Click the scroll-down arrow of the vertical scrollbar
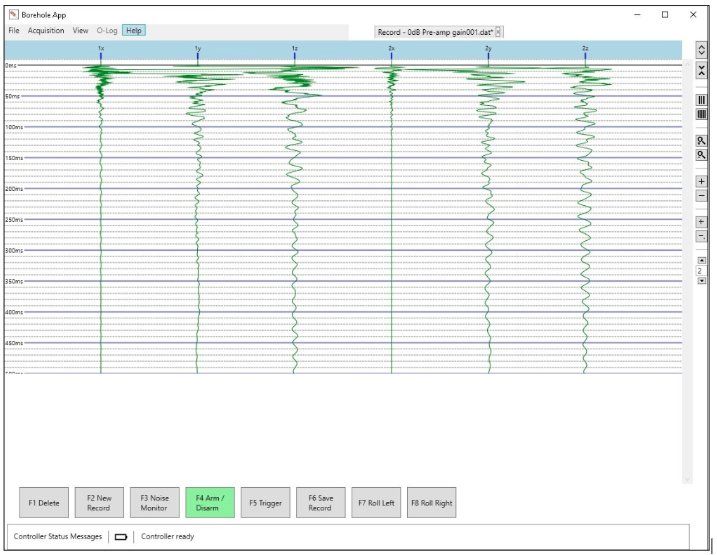The width and height of the screenshot is (717, 555). 686,479
